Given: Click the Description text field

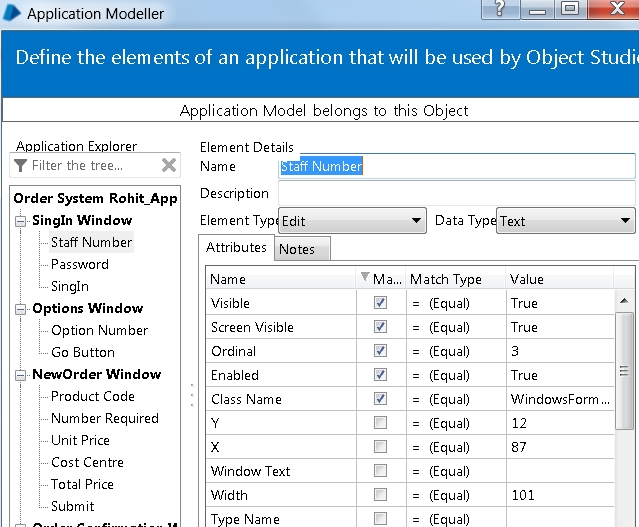Looking at the screenshot, I should pos(456,193).
